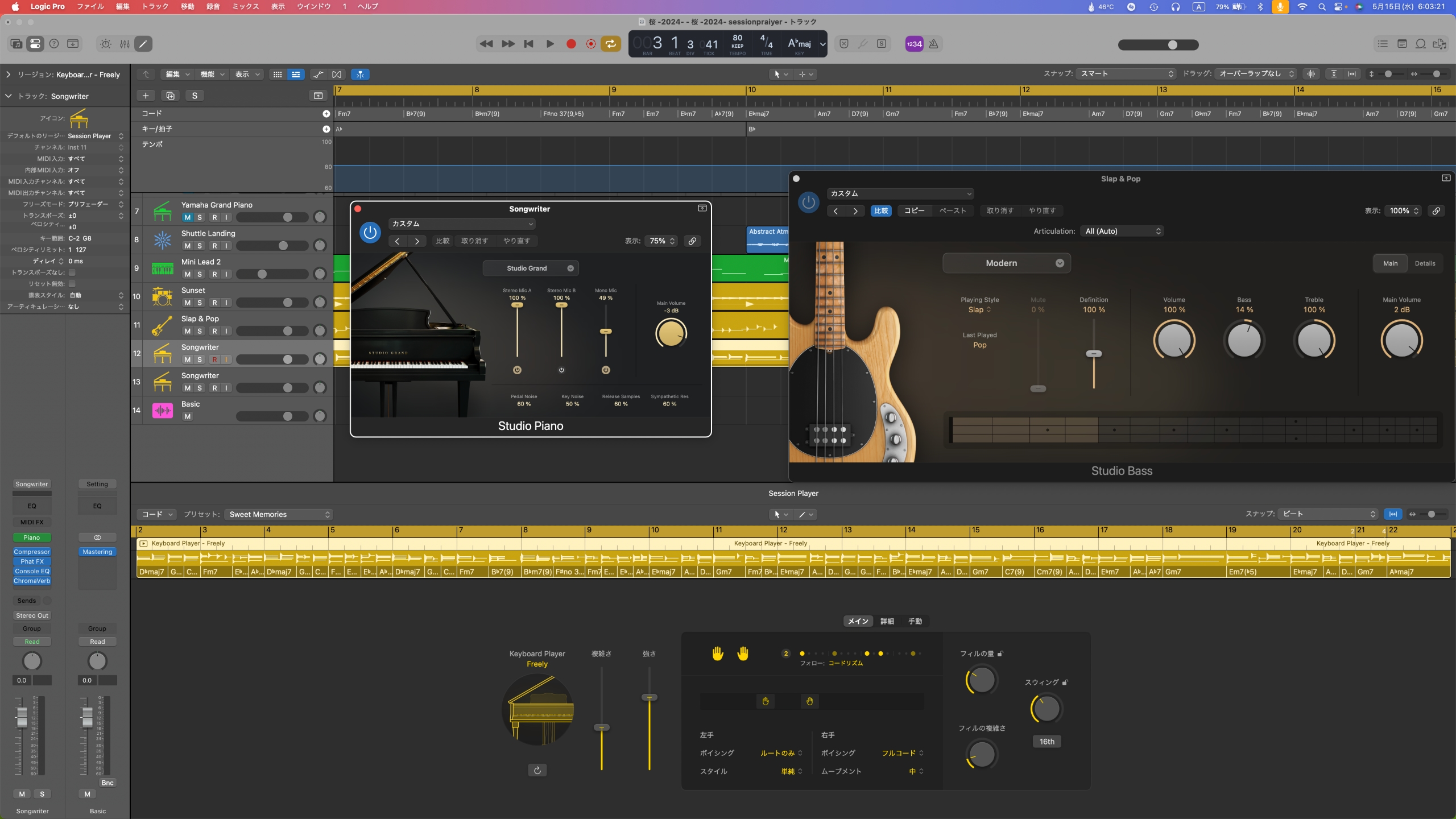
Task: Click the record button in the transport
Action: tap(570, 44)
